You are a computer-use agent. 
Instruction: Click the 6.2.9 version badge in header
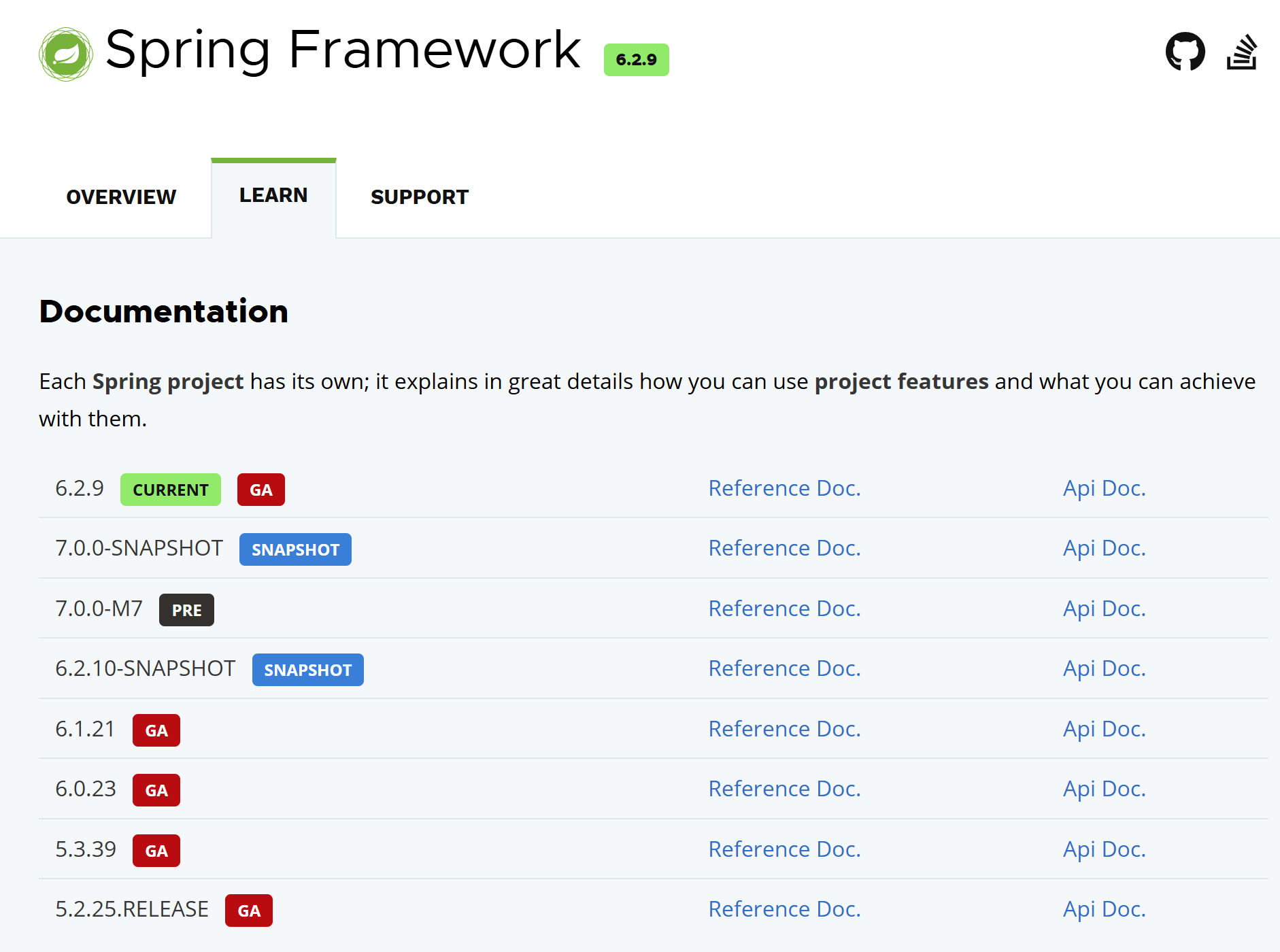point(637,60)
